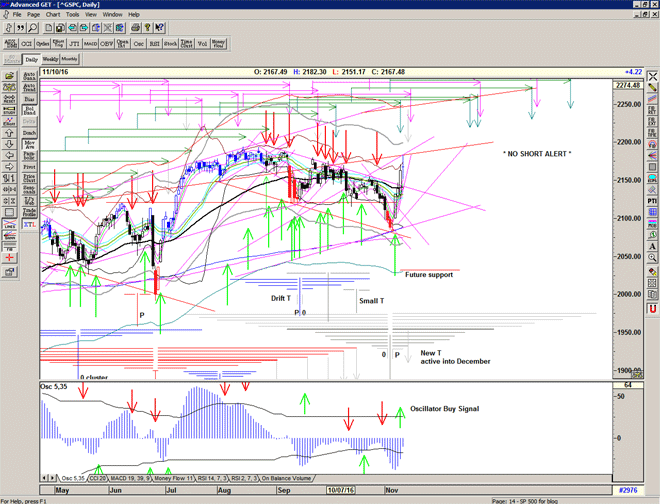Image resolution: width=660 pixels, height=504 pixels.
Task: Open the Page menu dropdown
Action: (34, 15)
